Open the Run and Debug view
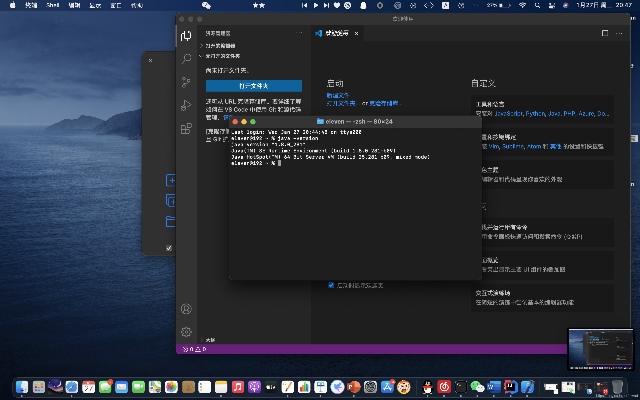The width and height of the screenshot is (640, 400). (186, 106)
